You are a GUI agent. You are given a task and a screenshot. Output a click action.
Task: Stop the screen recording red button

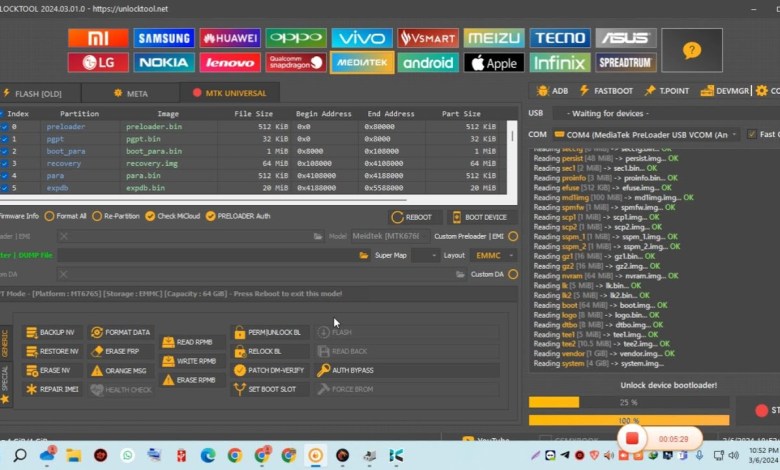click(632, 438)
